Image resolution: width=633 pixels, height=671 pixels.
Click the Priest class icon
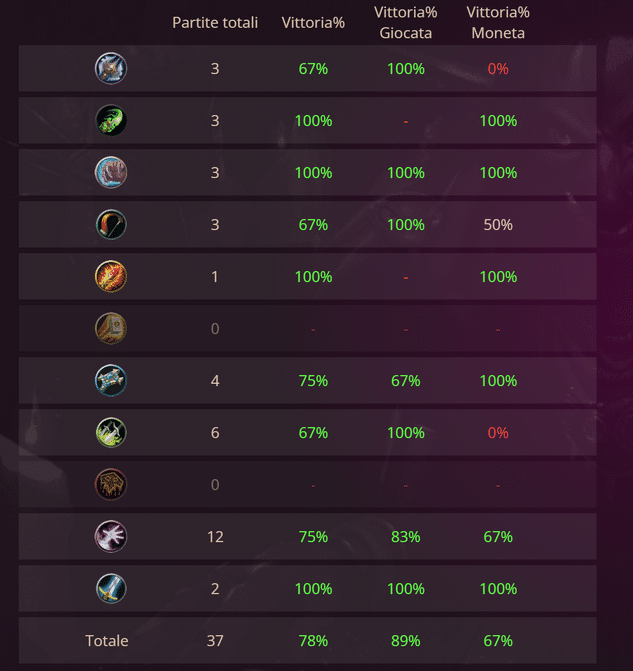point(110,381)
